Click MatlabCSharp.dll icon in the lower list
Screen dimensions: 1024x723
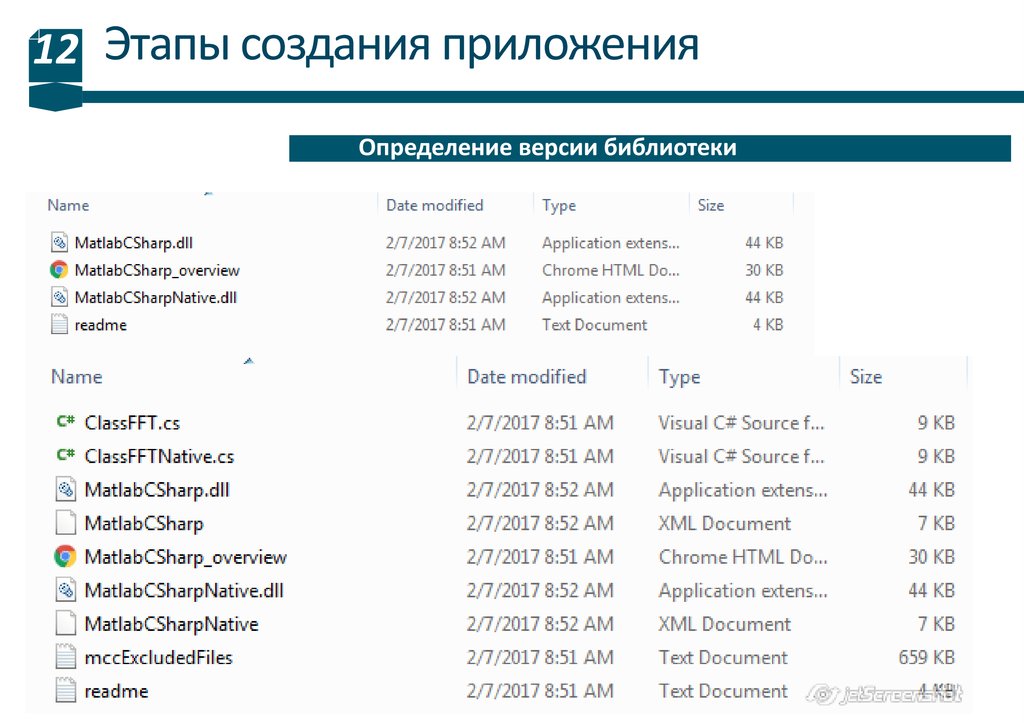[65, 490]
